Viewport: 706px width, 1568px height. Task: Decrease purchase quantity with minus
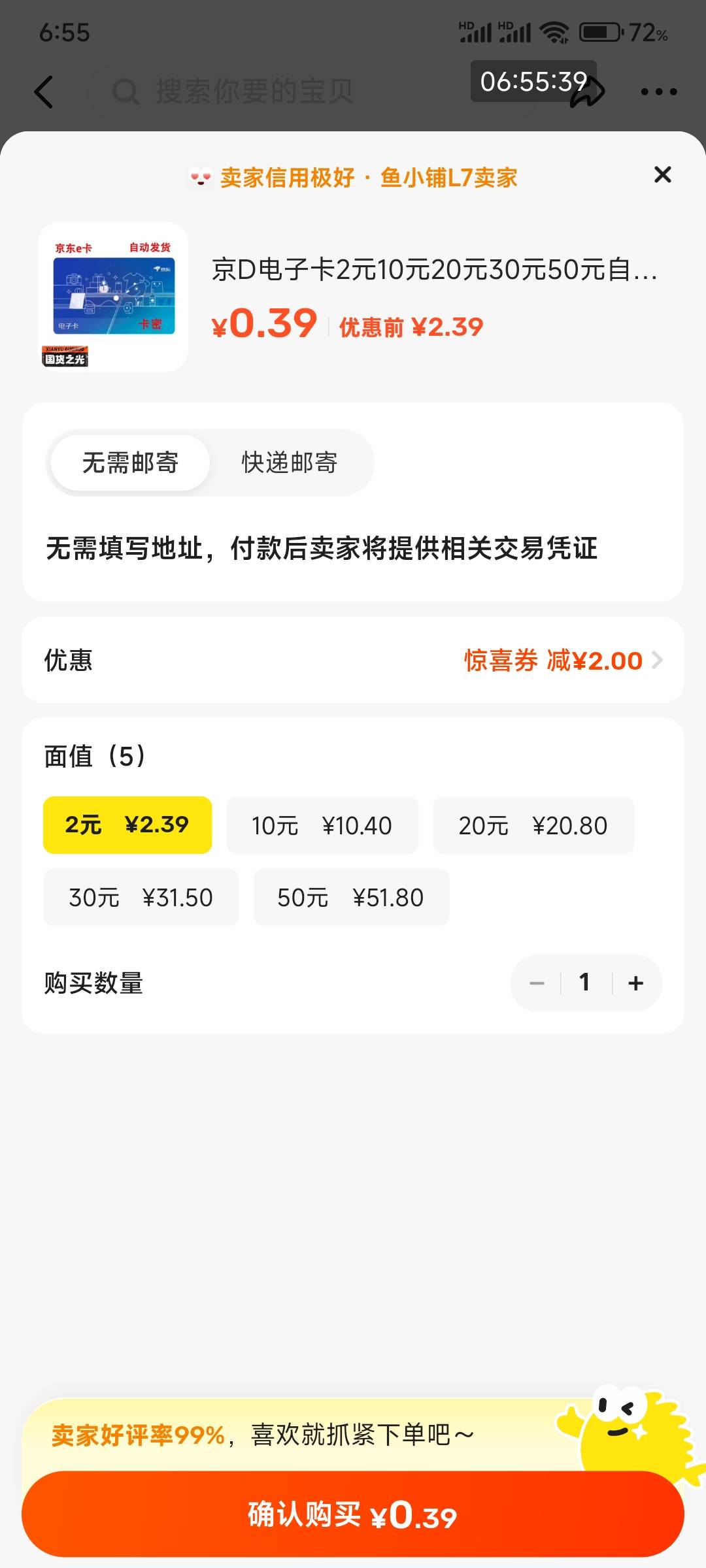(x=537, y=983)
